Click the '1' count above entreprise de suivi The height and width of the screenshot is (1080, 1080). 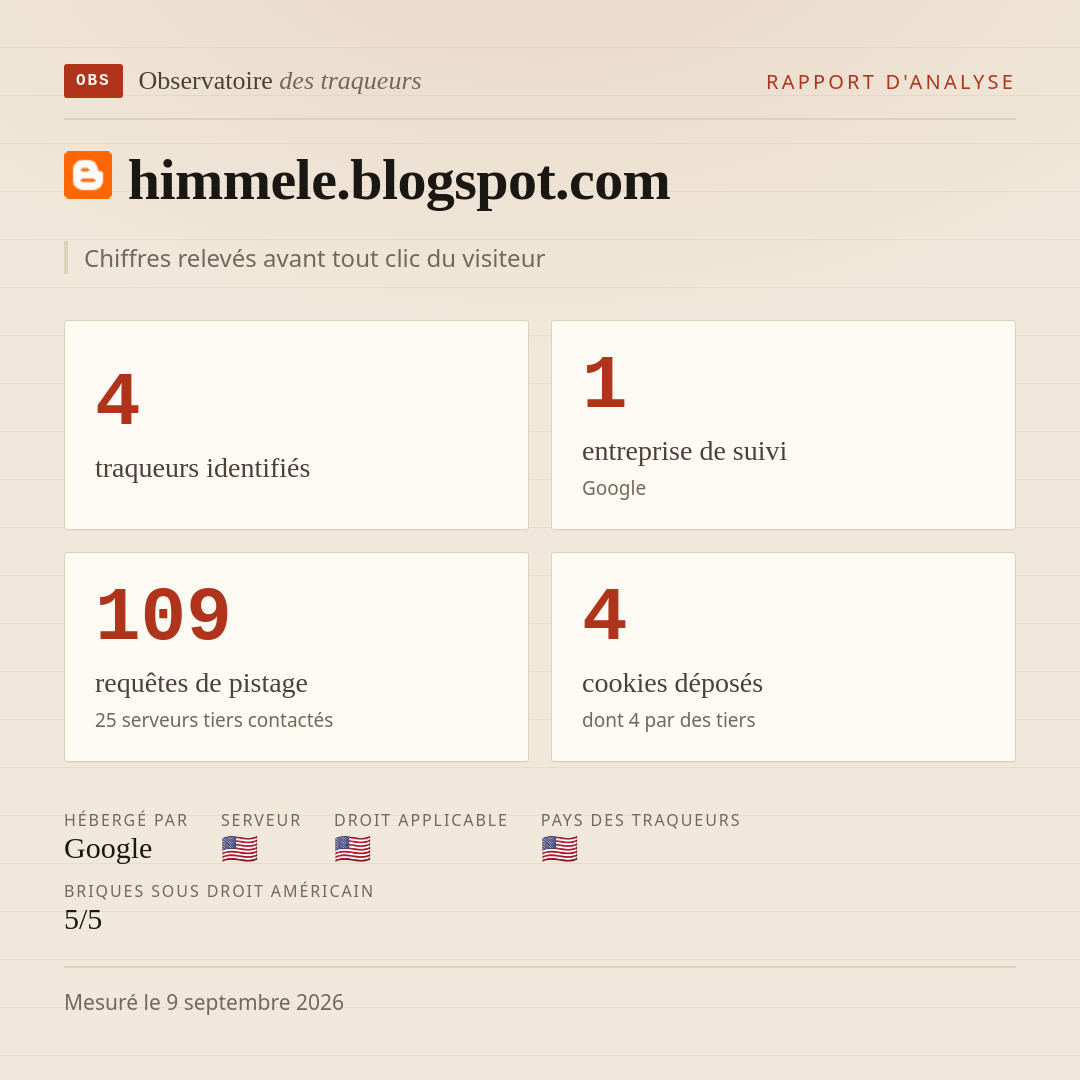click(604, 383)
